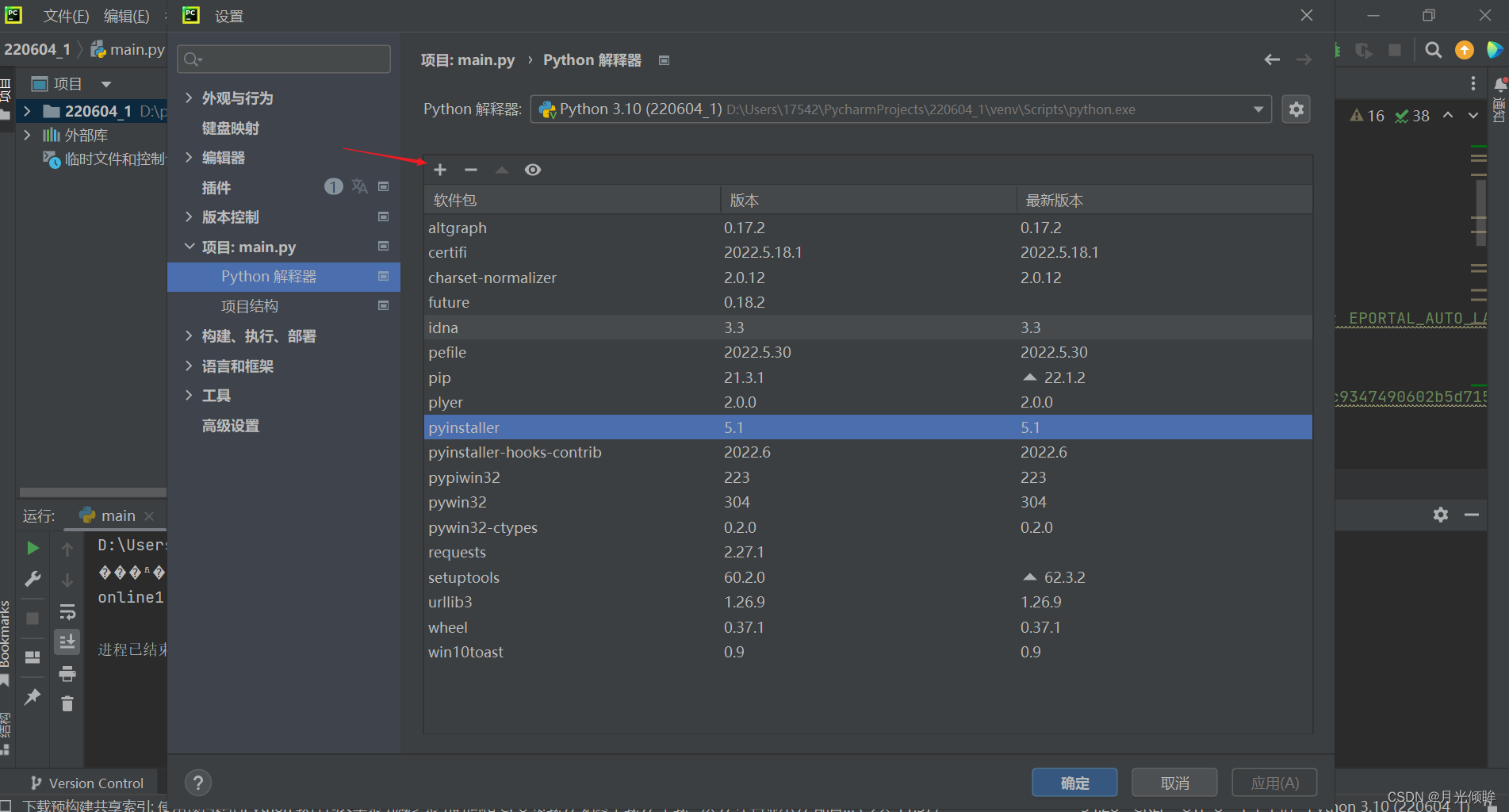
Task: Click the minus icon to uninstall package
Action: [471, 170]
